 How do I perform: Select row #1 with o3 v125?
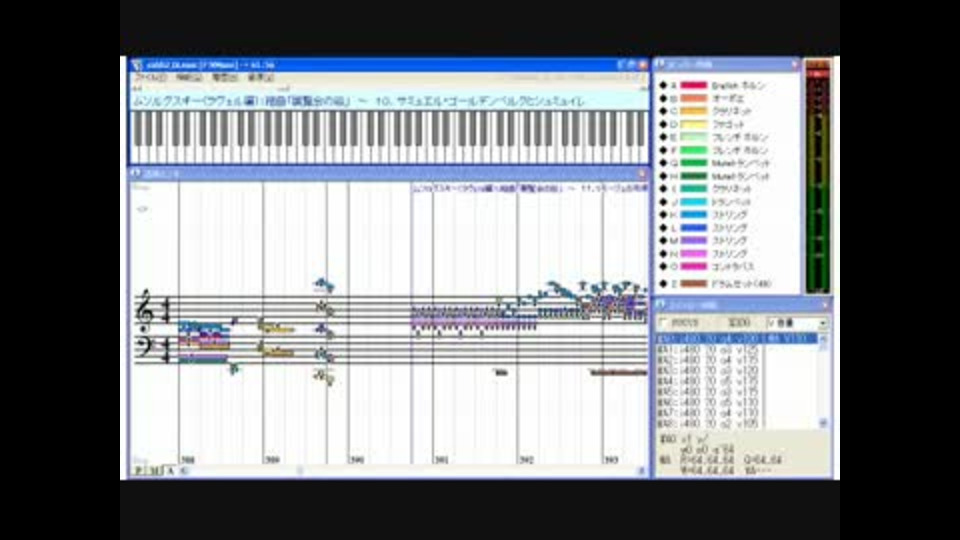[737, 350]
